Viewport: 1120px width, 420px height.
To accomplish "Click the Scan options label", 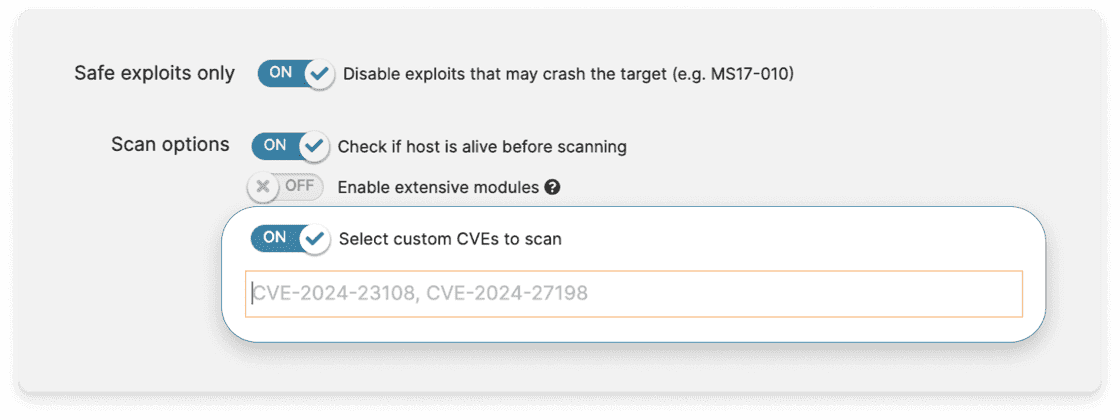I will tap(170, 144).
